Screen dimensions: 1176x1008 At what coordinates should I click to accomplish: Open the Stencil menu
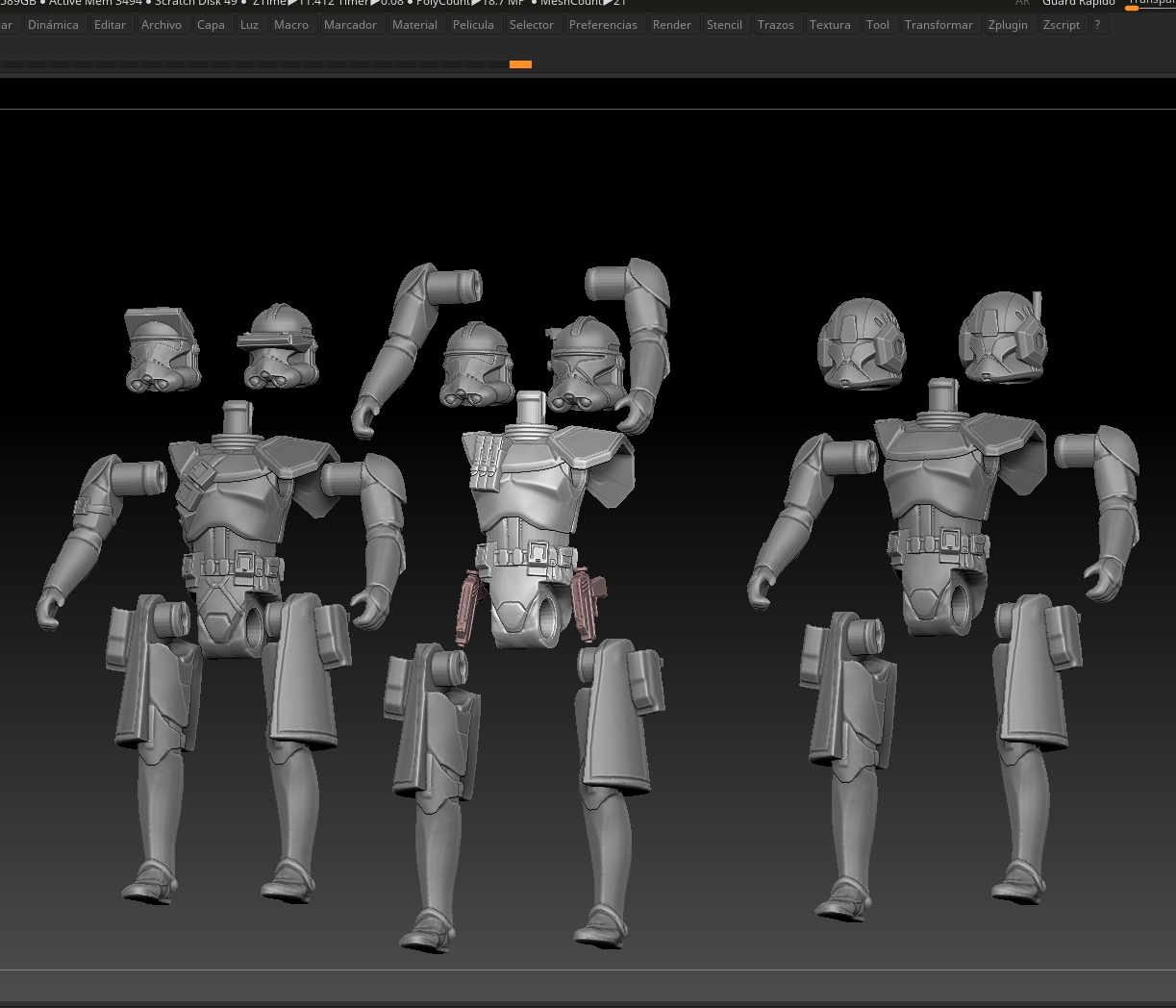[x=724, y=24]
